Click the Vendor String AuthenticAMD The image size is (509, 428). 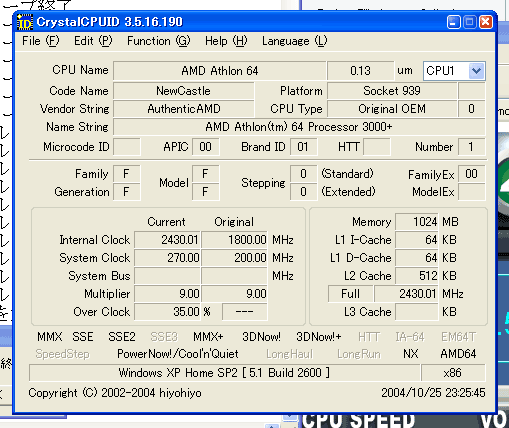183,109
